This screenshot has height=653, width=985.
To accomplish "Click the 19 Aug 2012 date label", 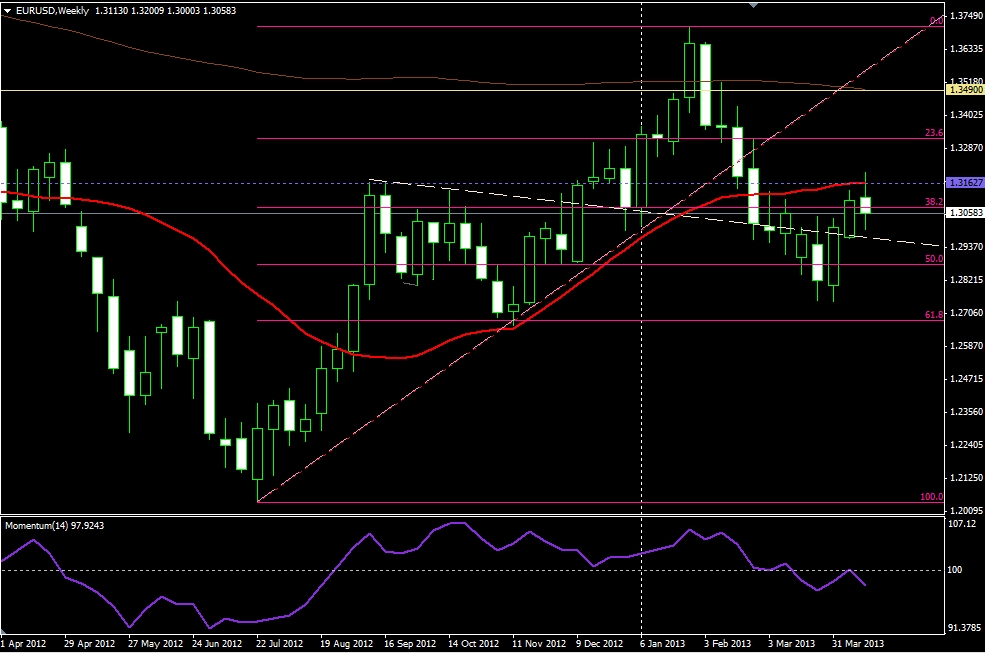I will [x=346, y=645].
